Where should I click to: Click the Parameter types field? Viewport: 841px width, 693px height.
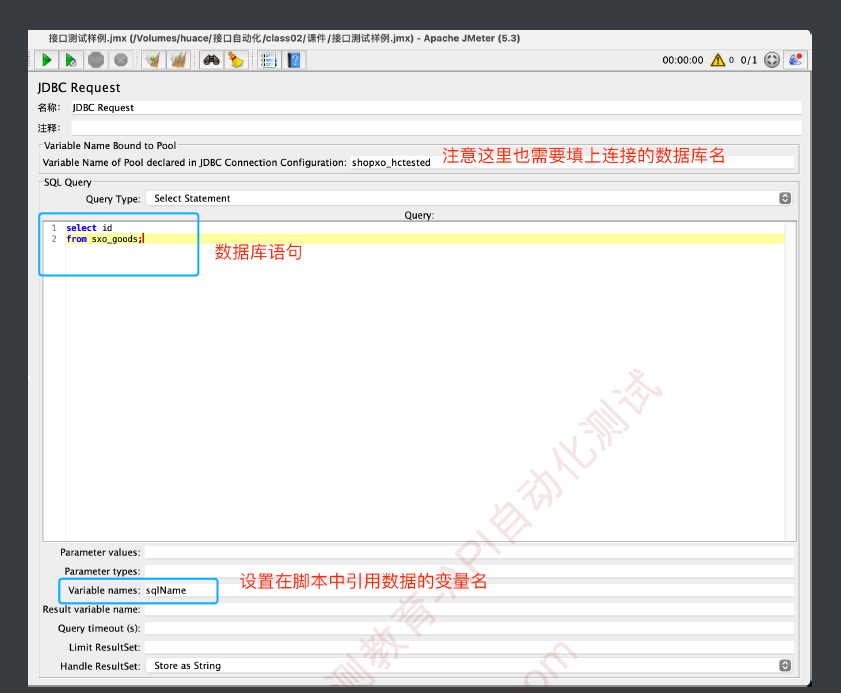469,571
